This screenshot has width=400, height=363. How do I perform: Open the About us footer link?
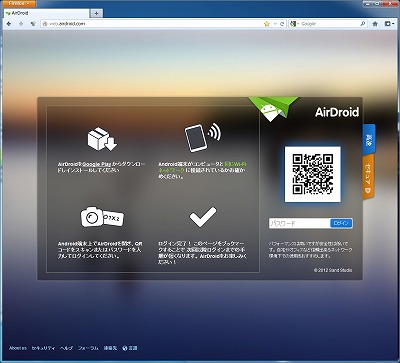[x=18, y=348]
